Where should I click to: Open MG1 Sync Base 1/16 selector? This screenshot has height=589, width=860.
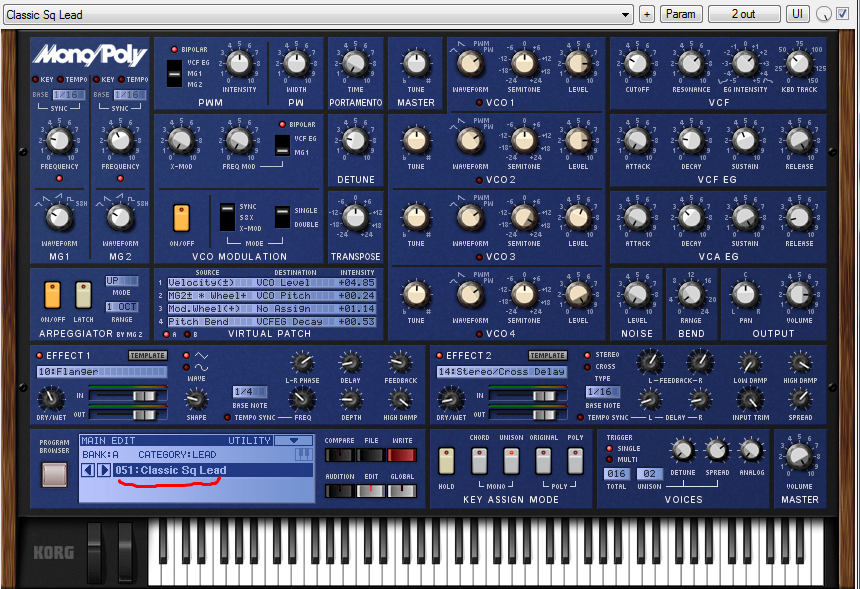pyautogui.click(x=69, y=94)
